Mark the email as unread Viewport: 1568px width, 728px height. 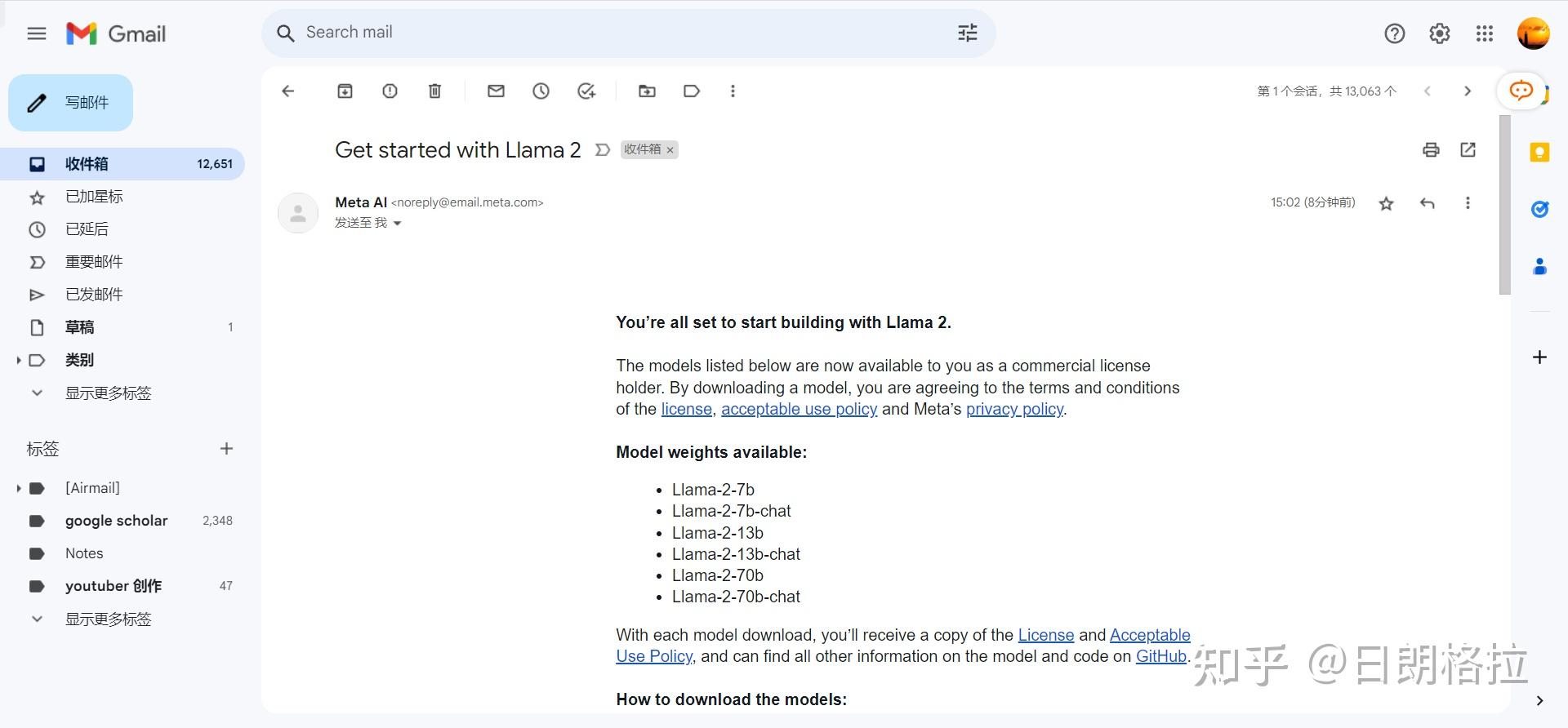(496, 91)
